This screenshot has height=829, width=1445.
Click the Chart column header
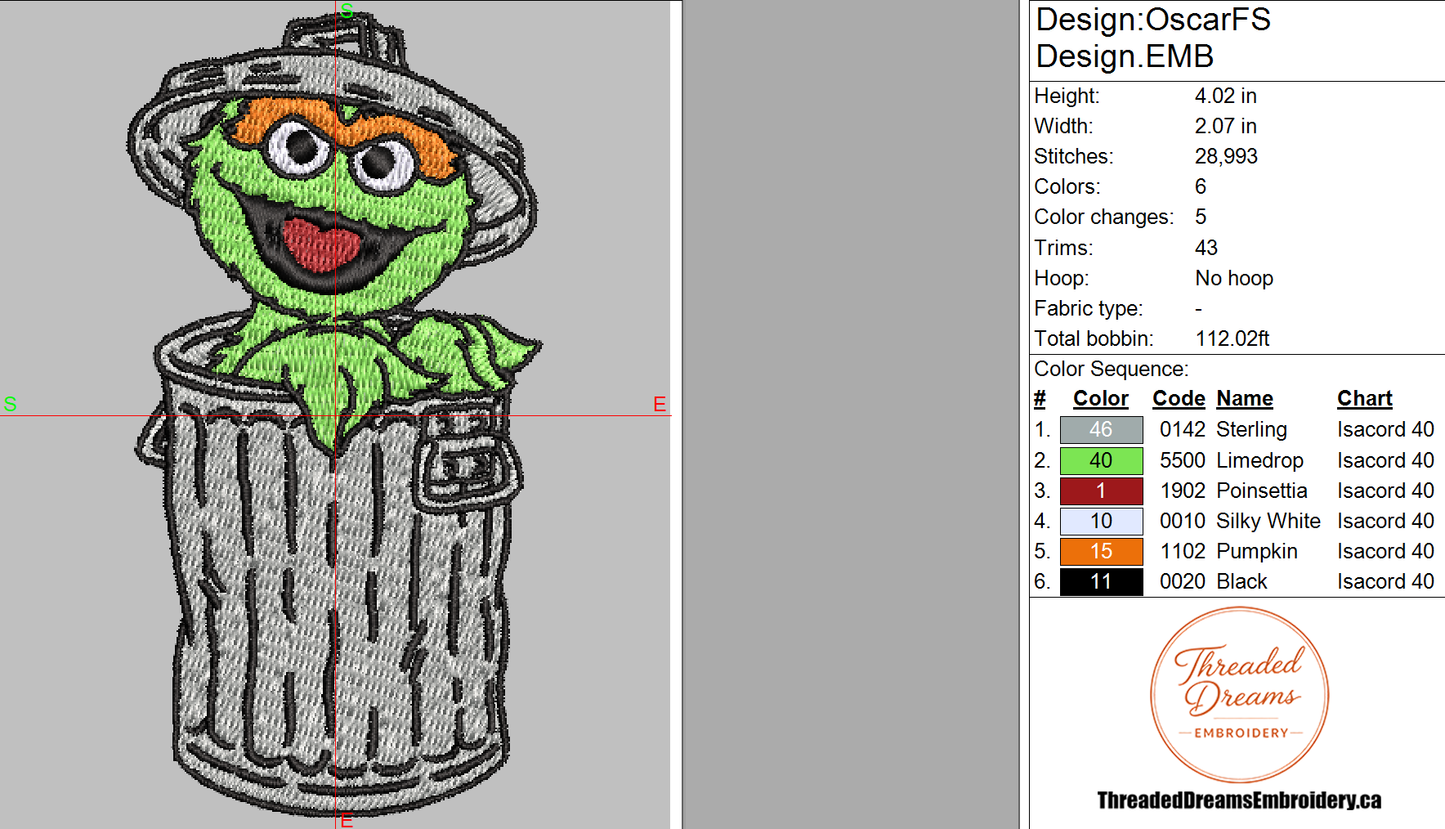tap(1365, 398)
